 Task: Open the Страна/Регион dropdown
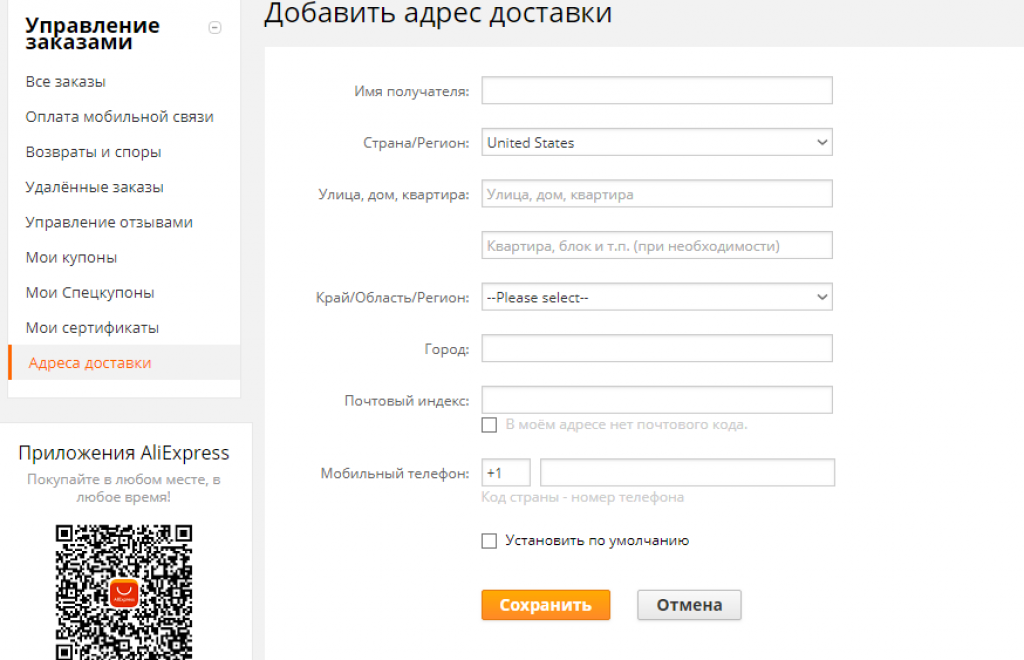(657, 142)
